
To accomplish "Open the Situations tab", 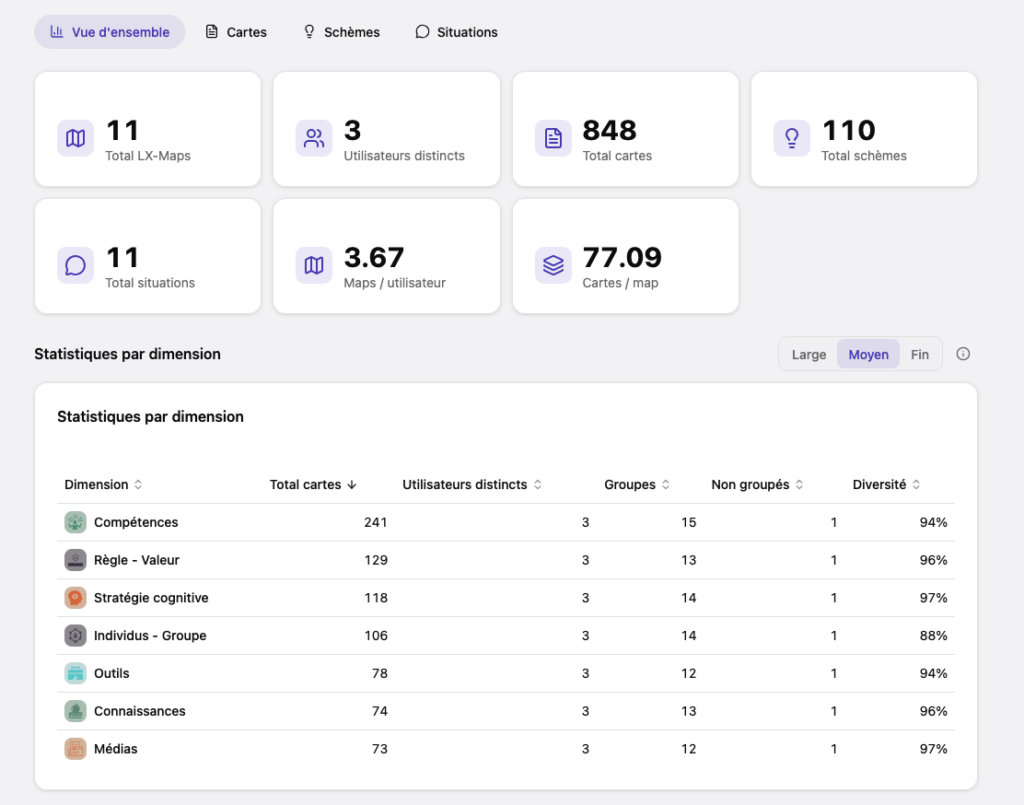I will coord(456,32).
